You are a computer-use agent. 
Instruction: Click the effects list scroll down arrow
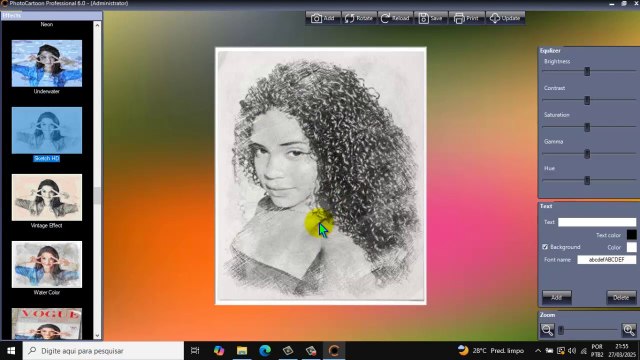97,336
